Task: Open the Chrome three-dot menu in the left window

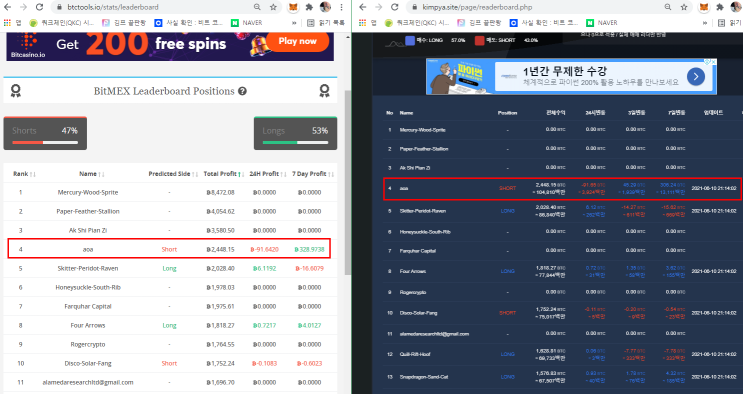Action: [341, 7]
